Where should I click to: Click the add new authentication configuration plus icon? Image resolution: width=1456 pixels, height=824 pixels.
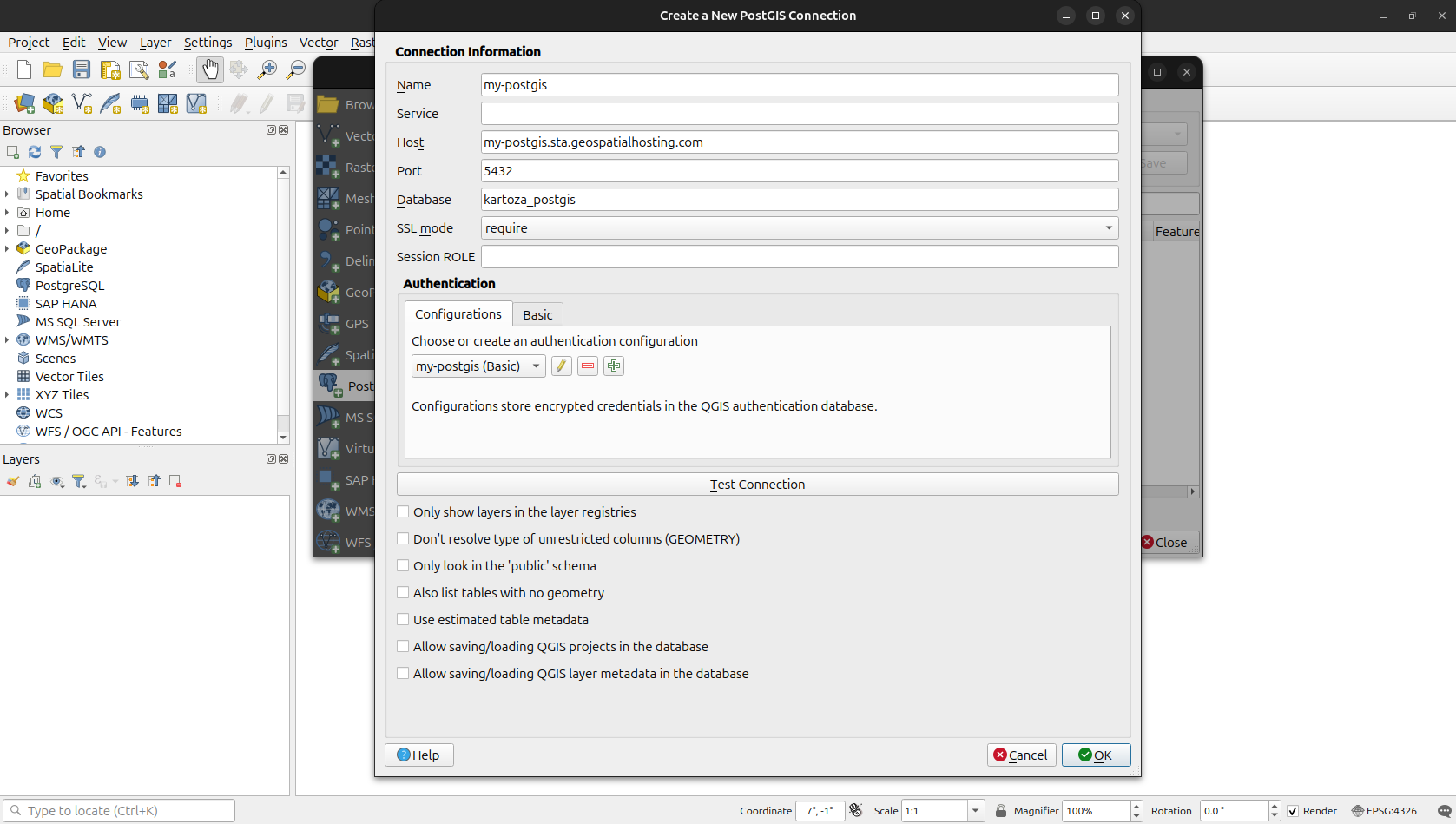point(614,366)
